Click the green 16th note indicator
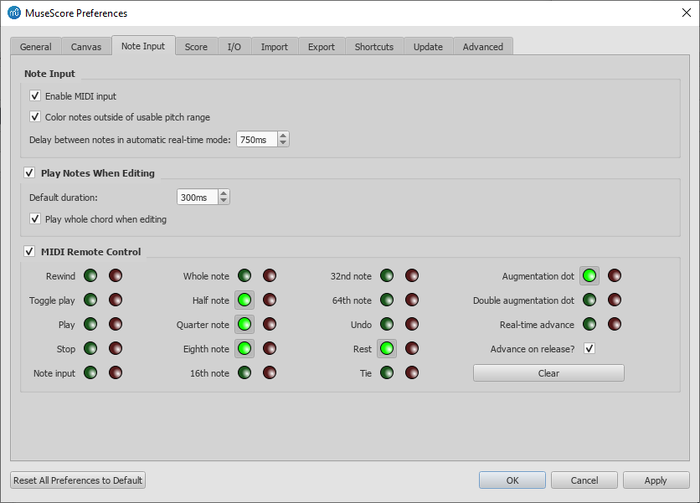This screenshot has height=503, width=700. (x=244, y=373)
